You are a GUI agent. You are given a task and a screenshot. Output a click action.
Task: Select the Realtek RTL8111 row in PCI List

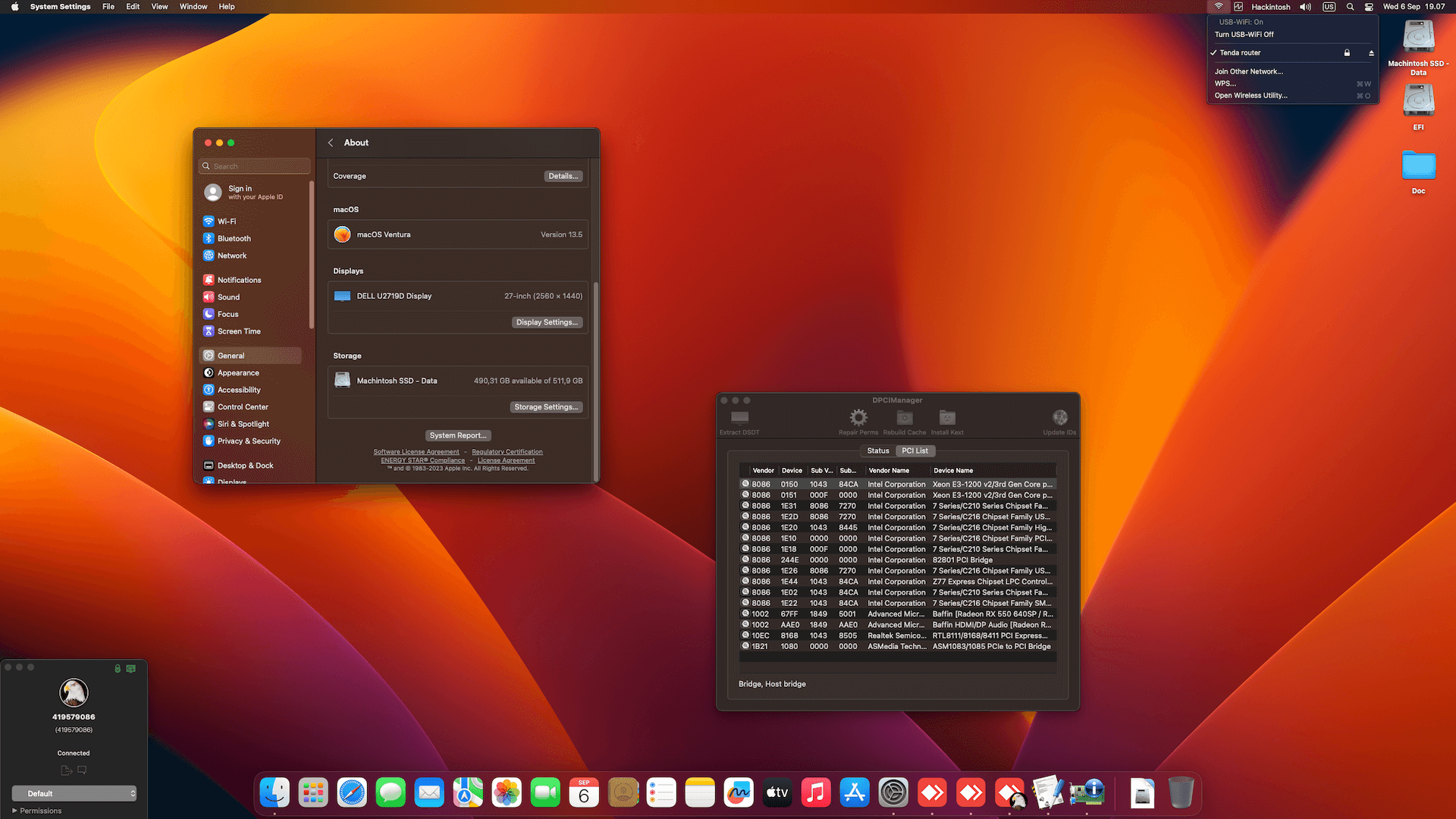(895, 635)
